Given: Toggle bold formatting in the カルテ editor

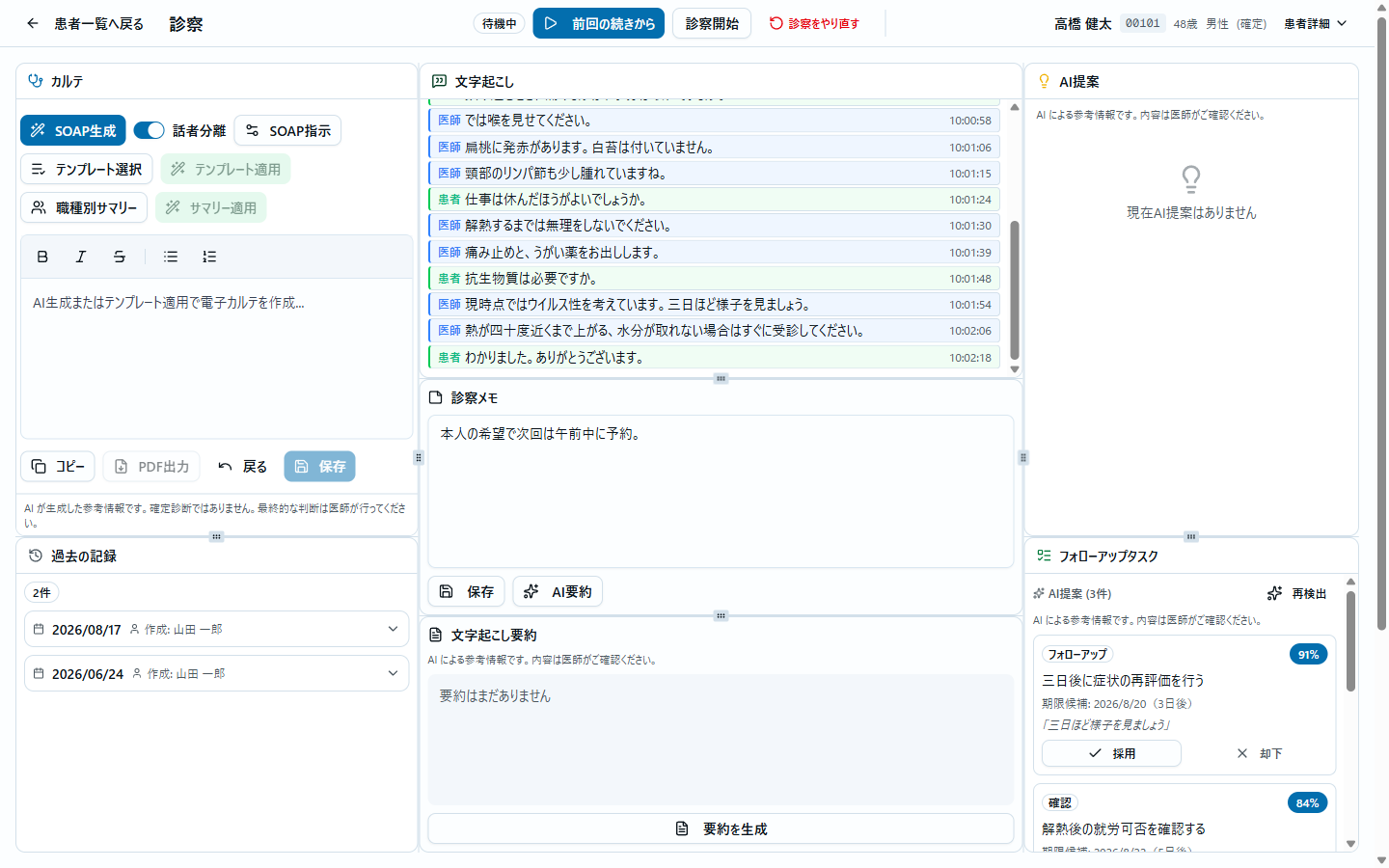Looking at the screenshot, I should pos(42,257).
